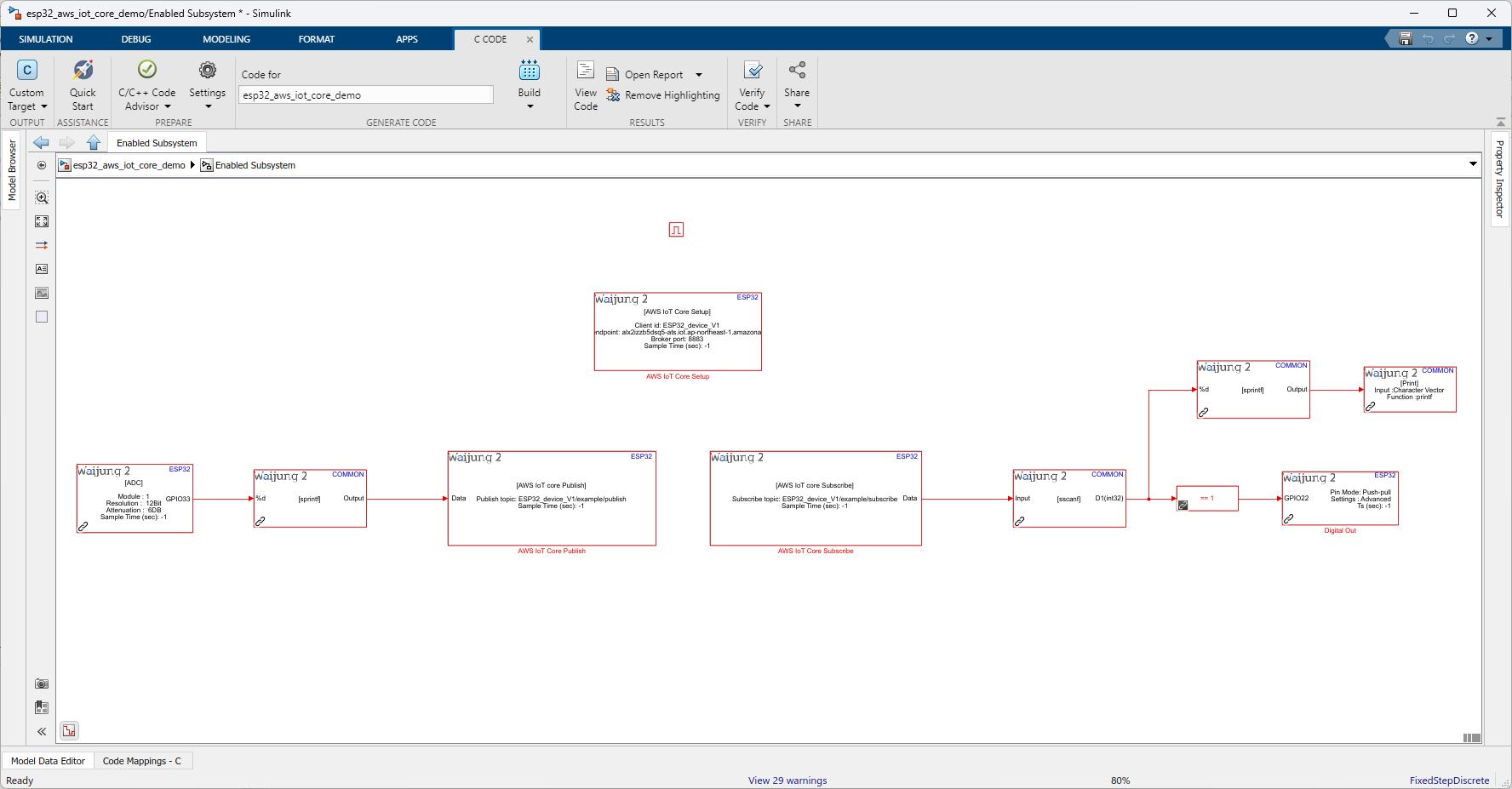Navigate back with the left arrow

[41, 142]
